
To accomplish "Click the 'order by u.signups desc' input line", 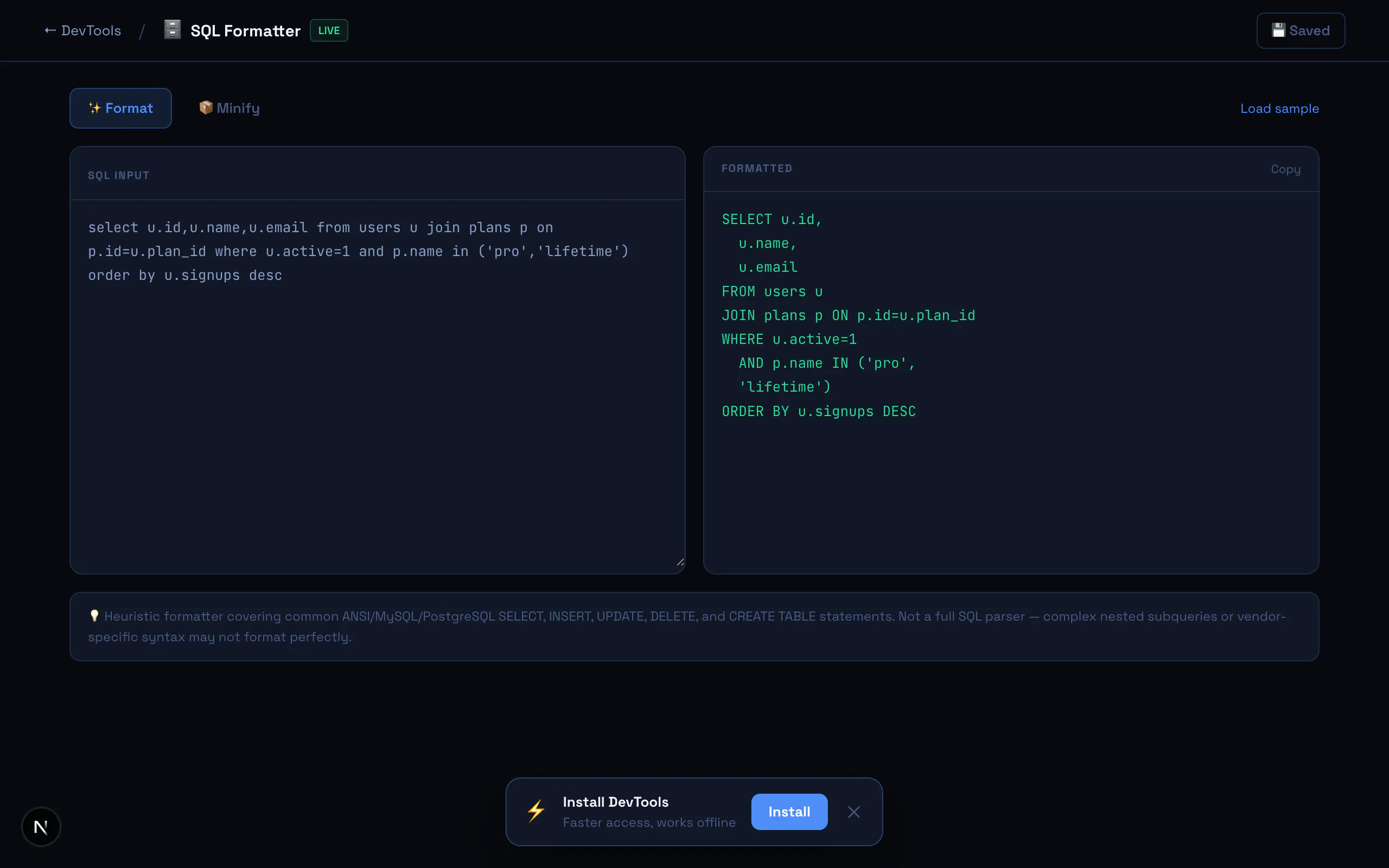I will coord(185,275).
